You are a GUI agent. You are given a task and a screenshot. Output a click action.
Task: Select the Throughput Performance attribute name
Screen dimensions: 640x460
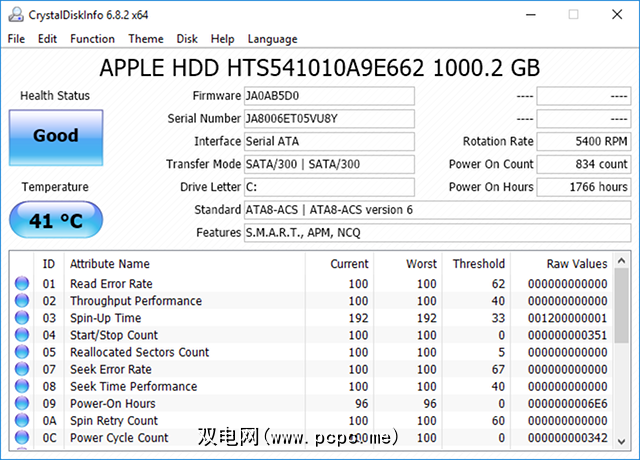click(x=136, y=301)
